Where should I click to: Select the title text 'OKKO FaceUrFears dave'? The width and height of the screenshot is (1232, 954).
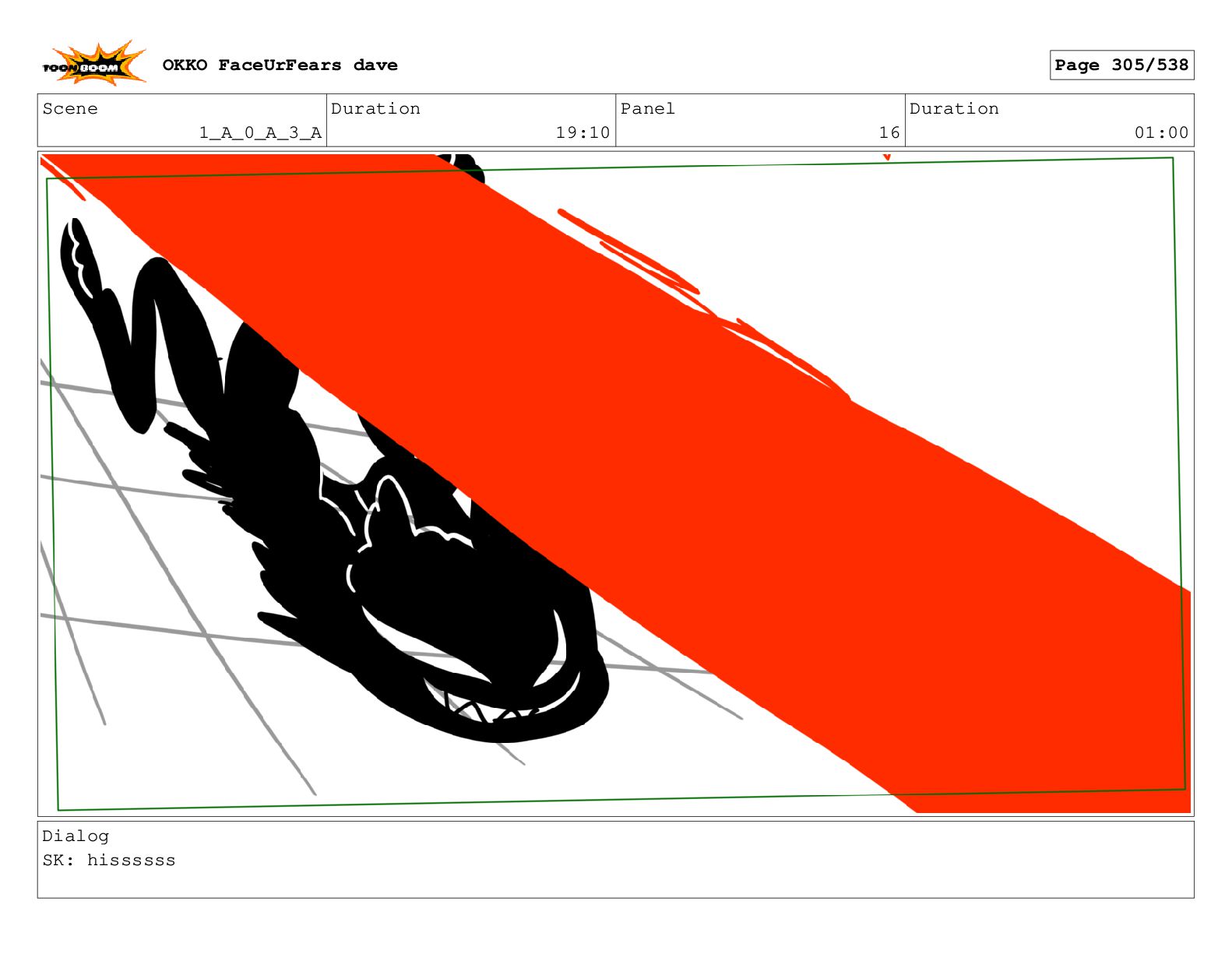(x=280, y=65)
